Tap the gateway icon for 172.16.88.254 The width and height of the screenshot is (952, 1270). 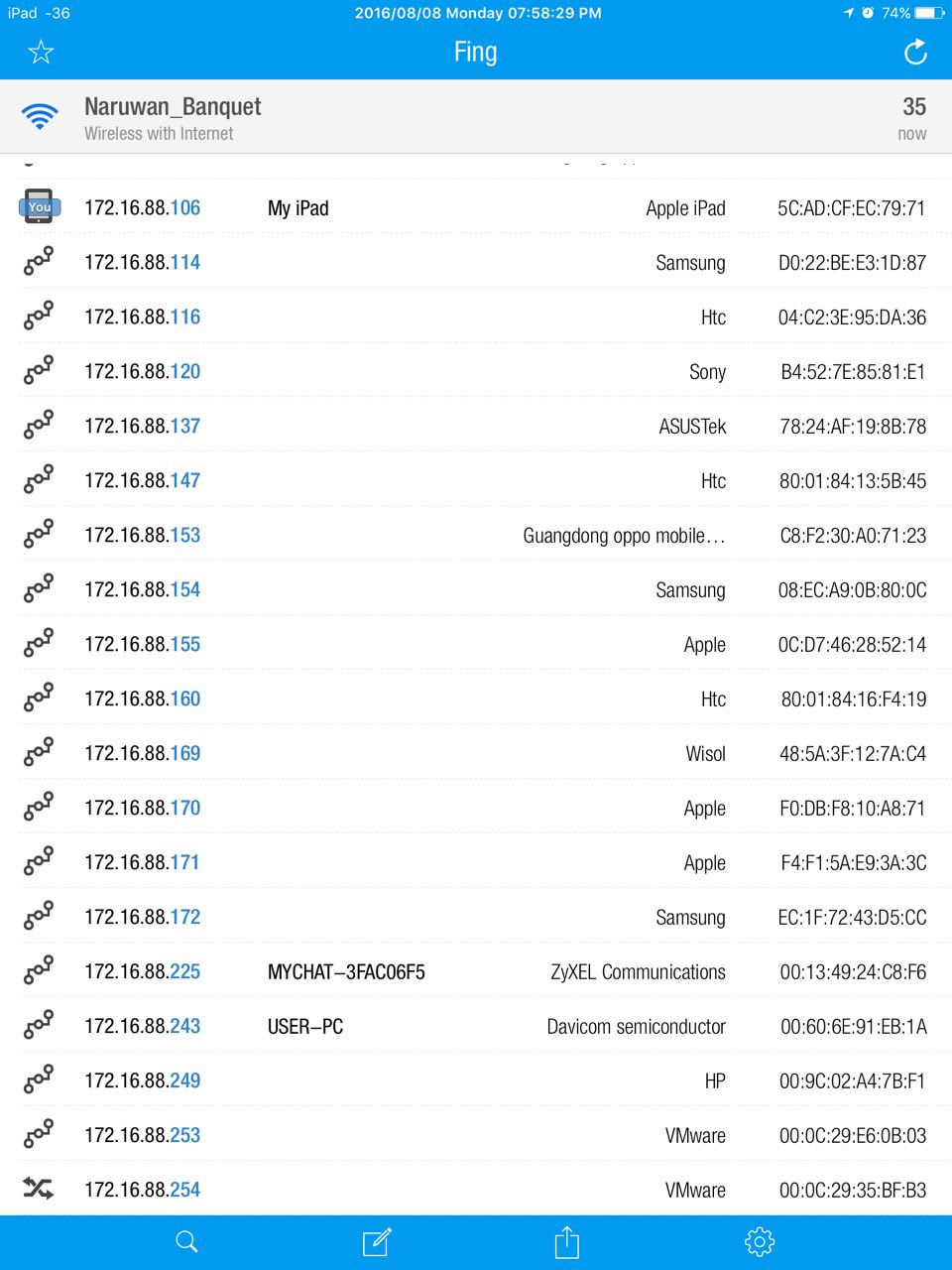coord(39,1188)
